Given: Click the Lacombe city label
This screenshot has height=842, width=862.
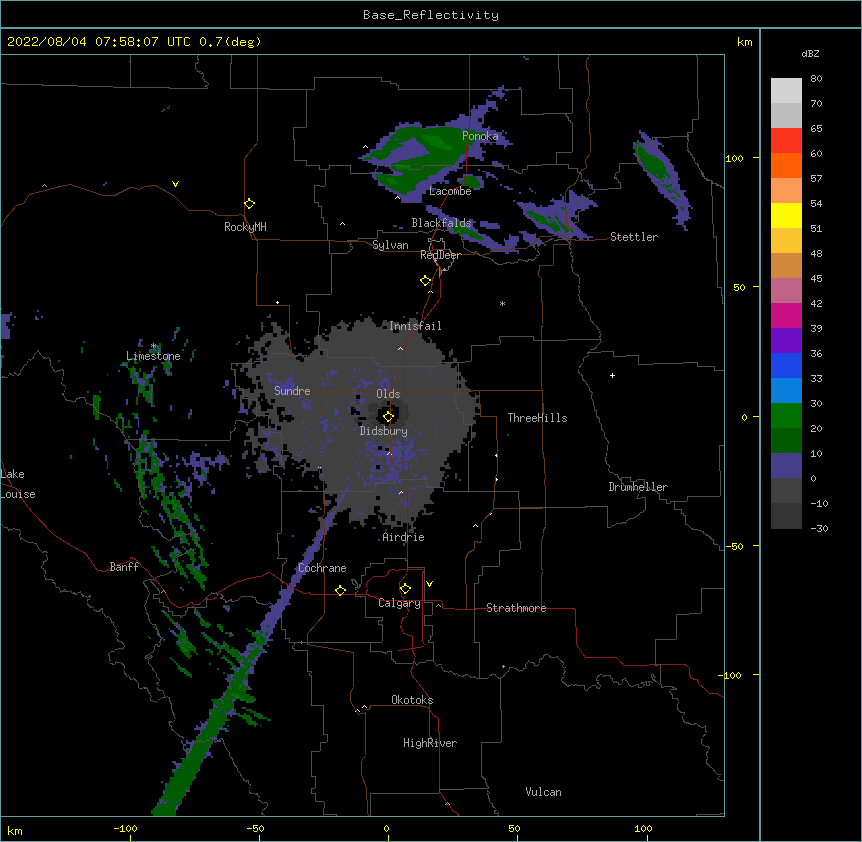Looking at the screenshot, I should point(450,191).
